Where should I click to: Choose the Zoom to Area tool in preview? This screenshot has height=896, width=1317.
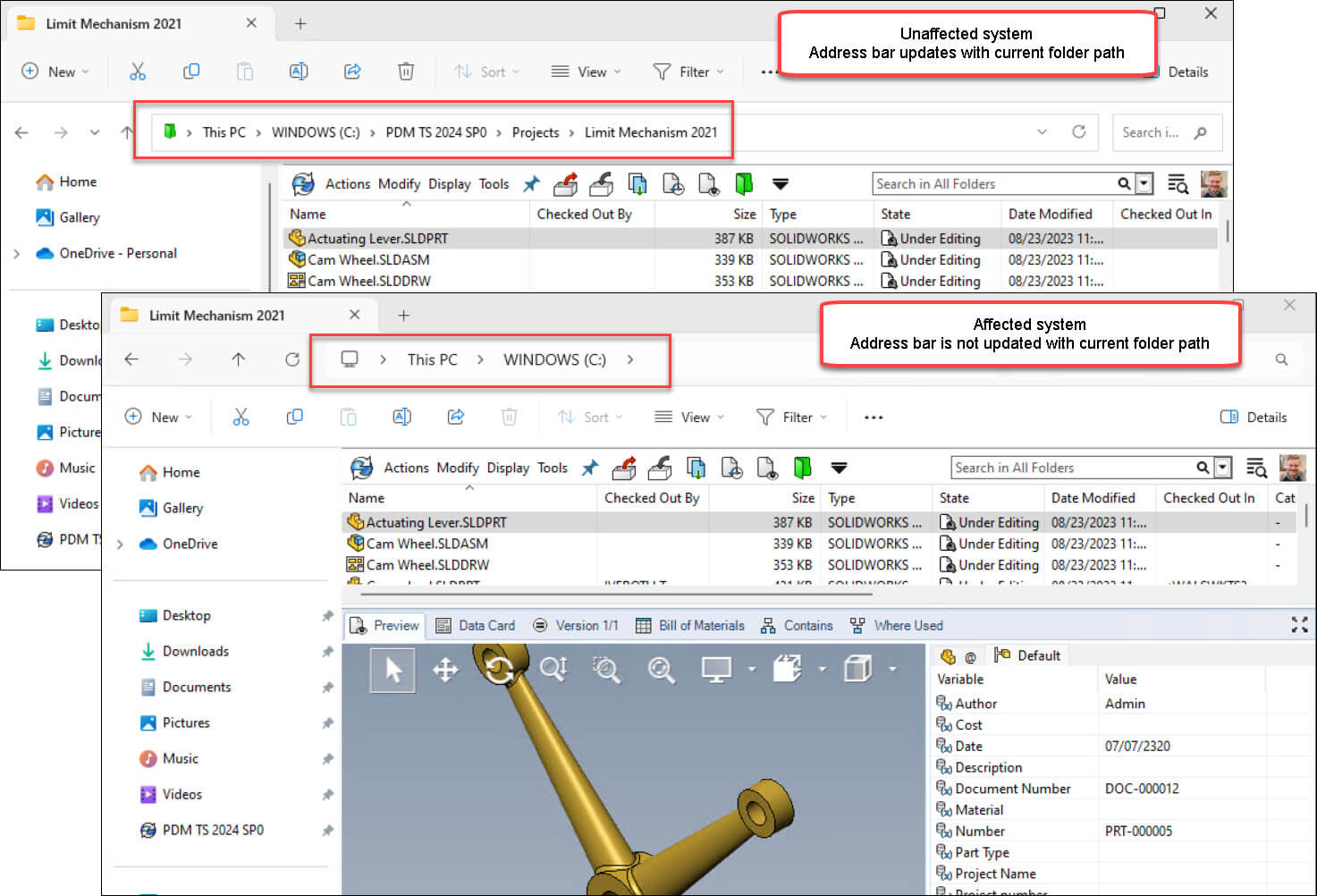(x=607, y=671)
